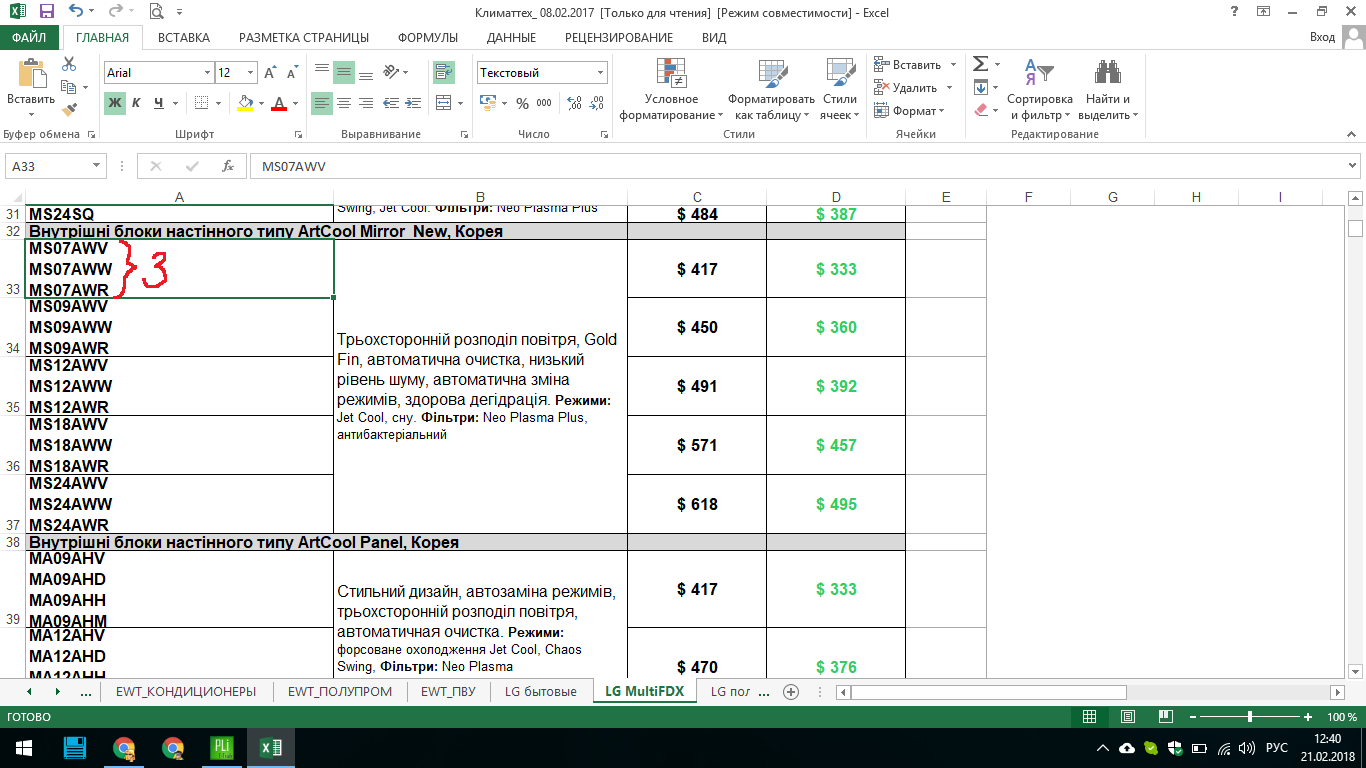
Task: Open Сортировка и фильтр dropdown
Action: point(1039,89)
